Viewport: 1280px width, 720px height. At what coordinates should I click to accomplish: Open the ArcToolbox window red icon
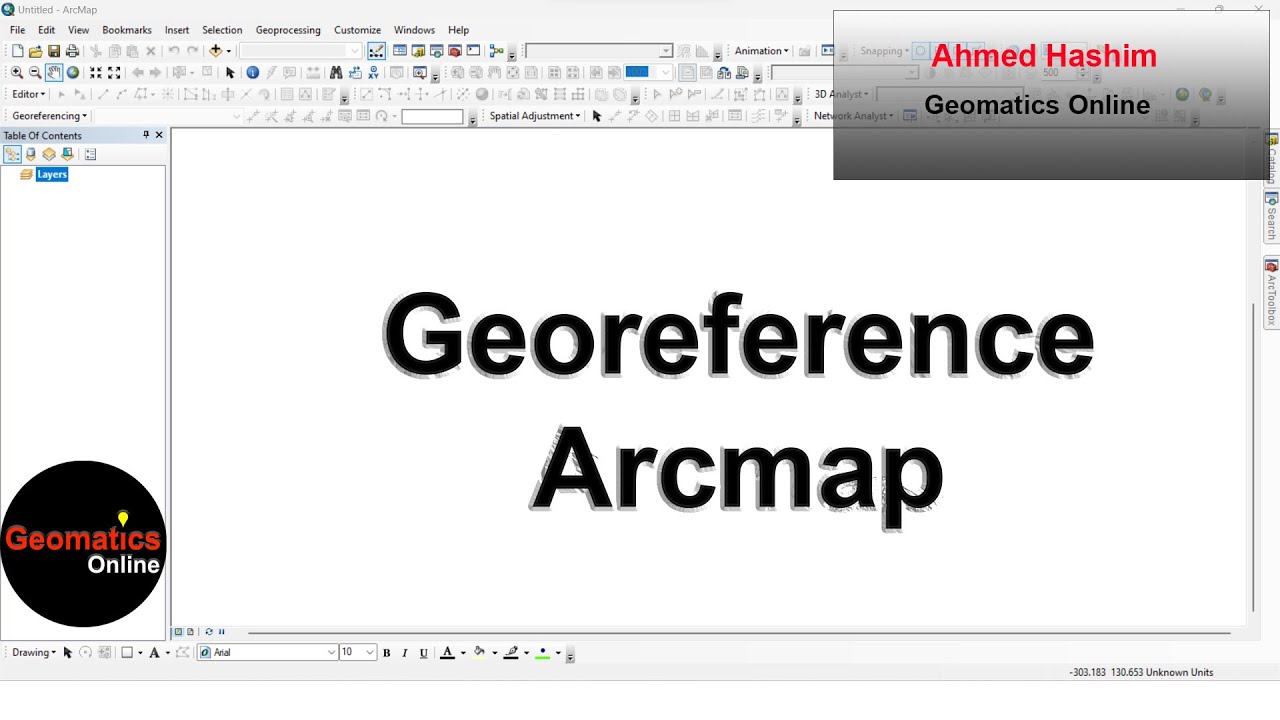(455, 51)
